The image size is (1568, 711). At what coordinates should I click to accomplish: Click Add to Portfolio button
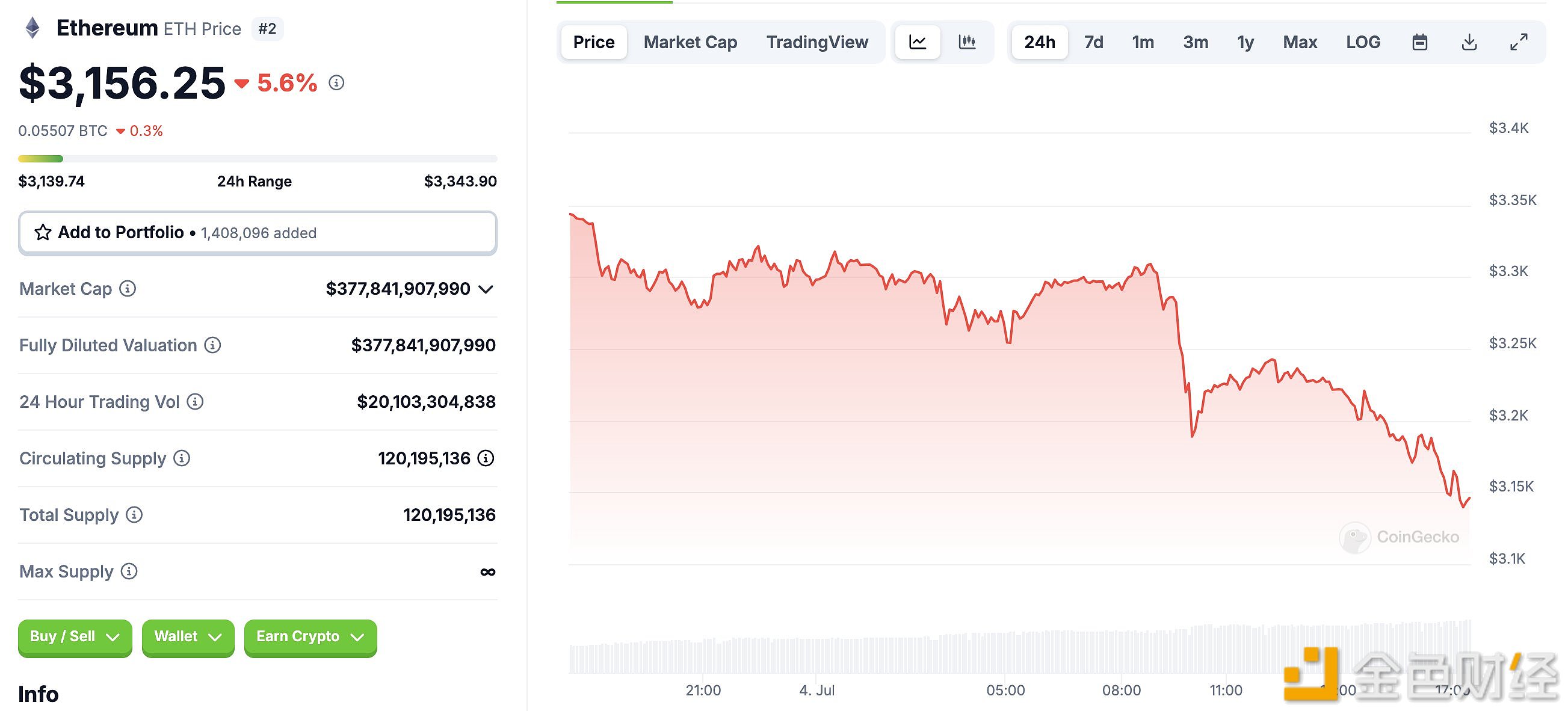258,233
